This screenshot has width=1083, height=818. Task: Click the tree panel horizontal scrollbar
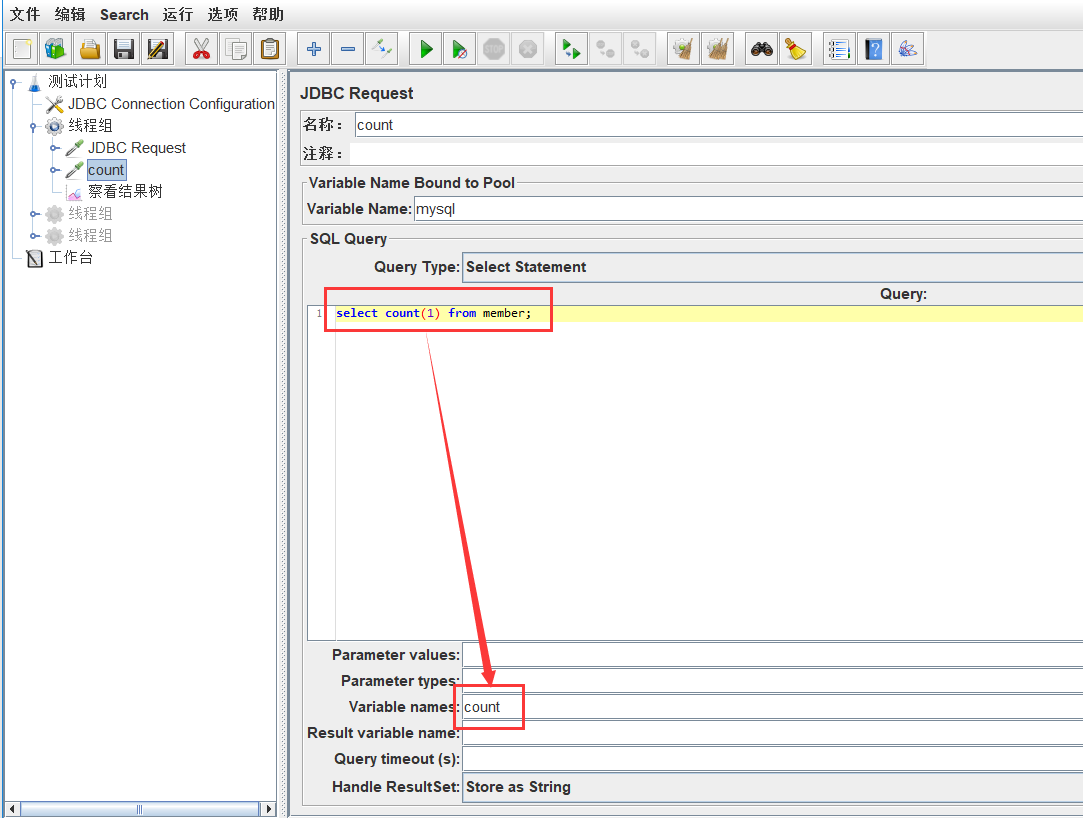tap(139, 809)
